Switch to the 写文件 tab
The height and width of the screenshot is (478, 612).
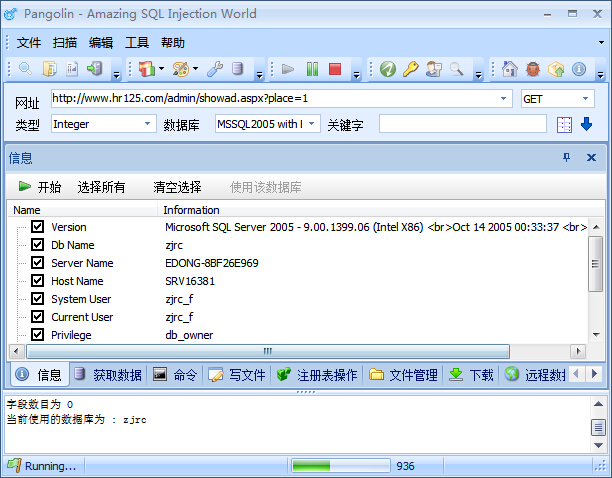(237, 375)
